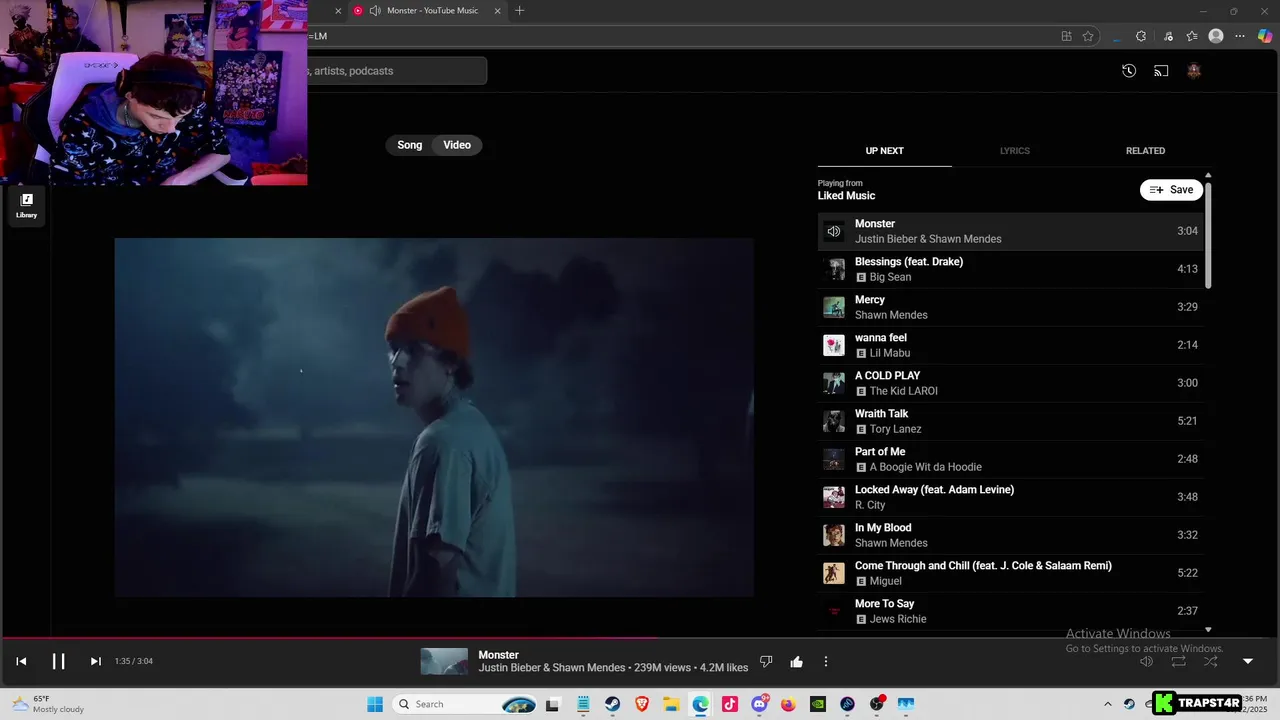
Task: Mute the Monster tab via its speaker icon
Action: 375,11
